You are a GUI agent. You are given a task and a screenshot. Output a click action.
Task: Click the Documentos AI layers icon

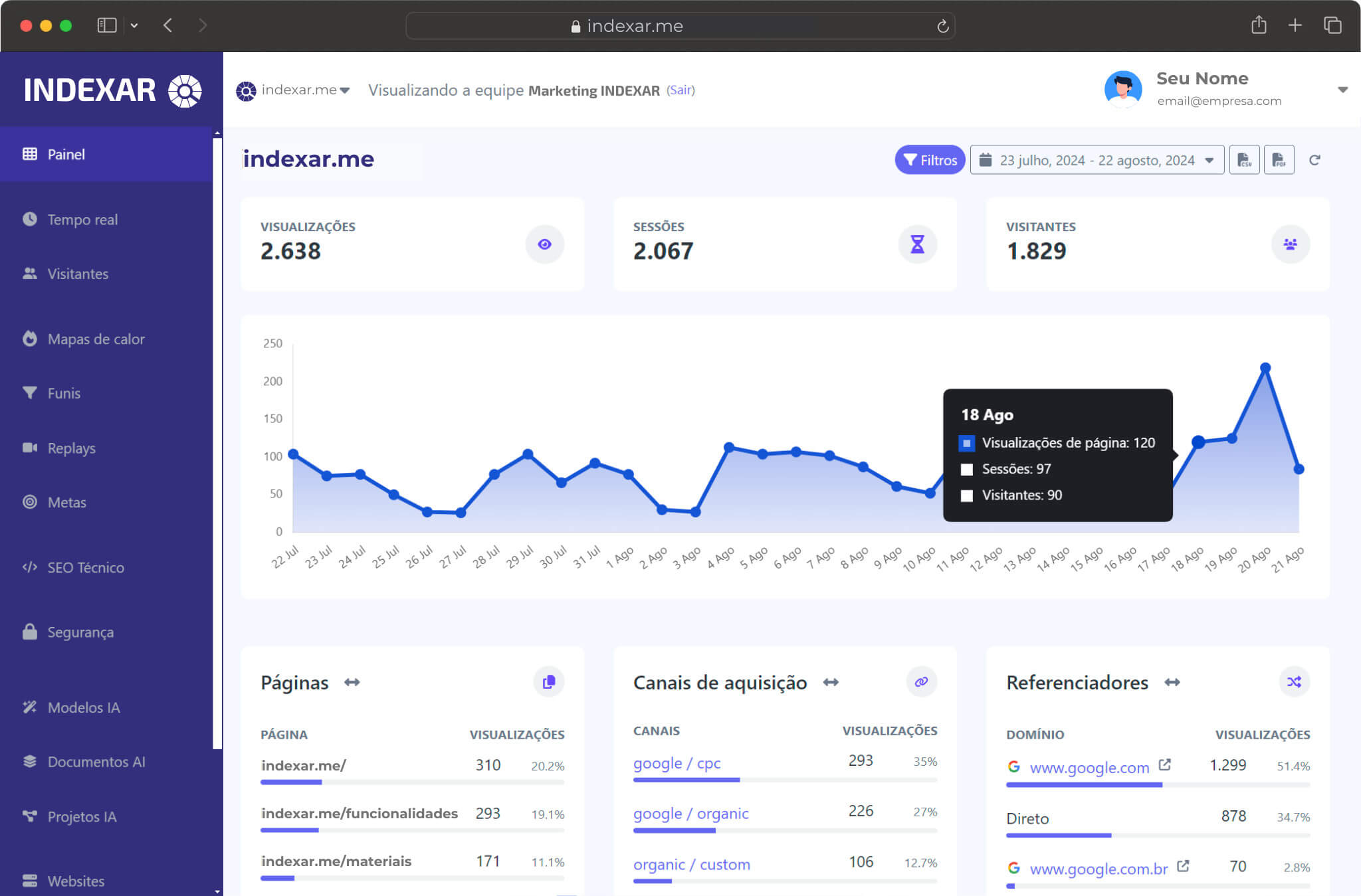click(x=30, y=762)
